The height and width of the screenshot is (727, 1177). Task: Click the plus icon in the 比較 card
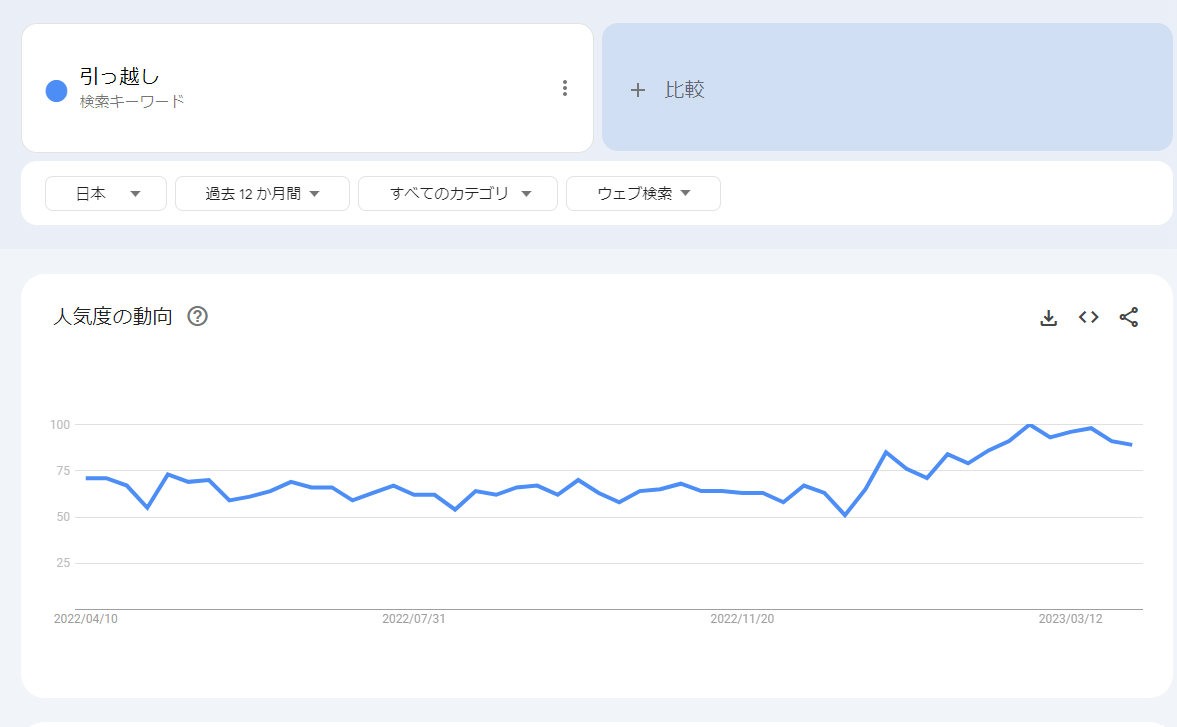637,91
